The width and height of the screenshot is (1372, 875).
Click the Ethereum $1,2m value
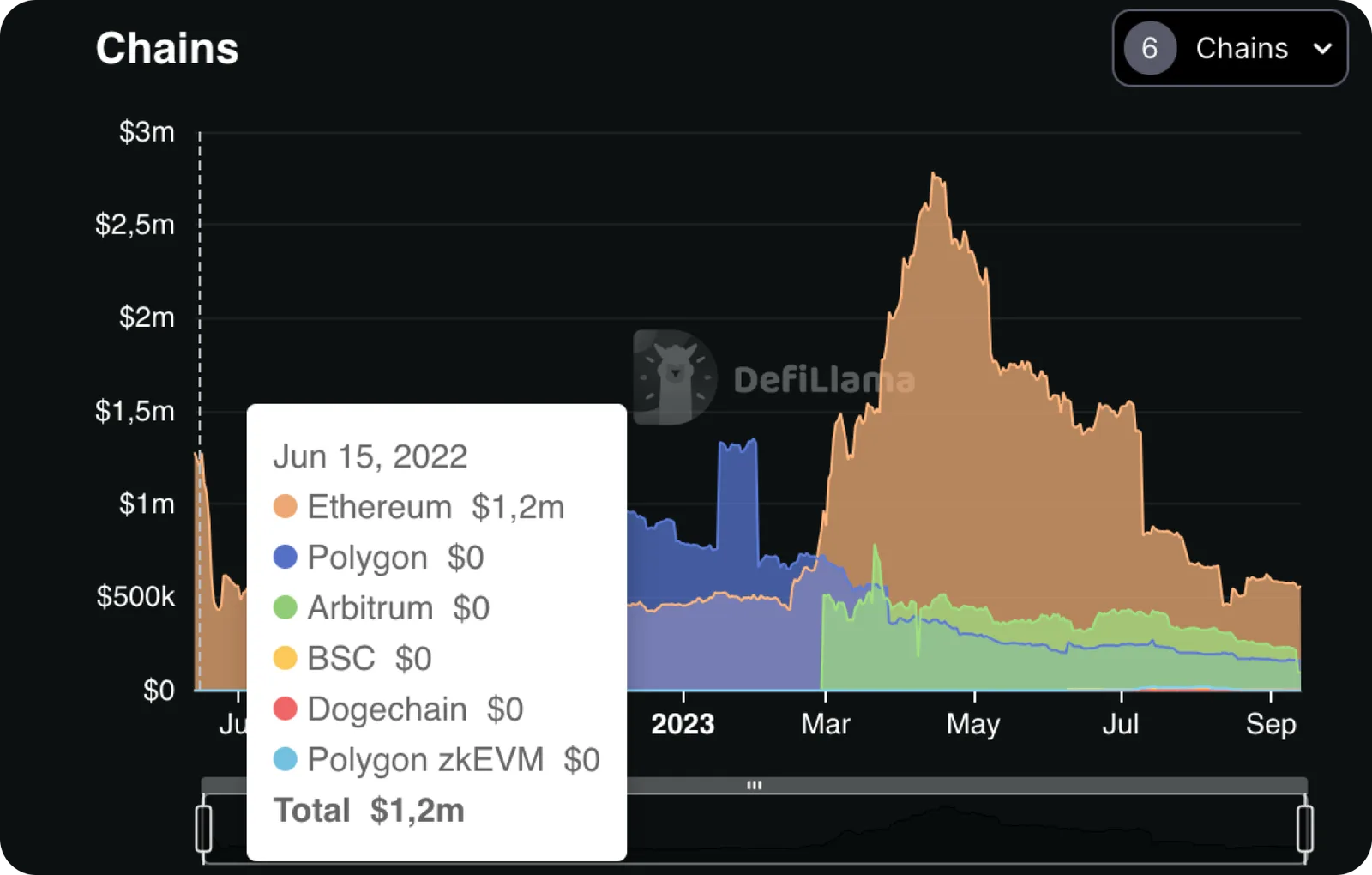pos(518,507)
